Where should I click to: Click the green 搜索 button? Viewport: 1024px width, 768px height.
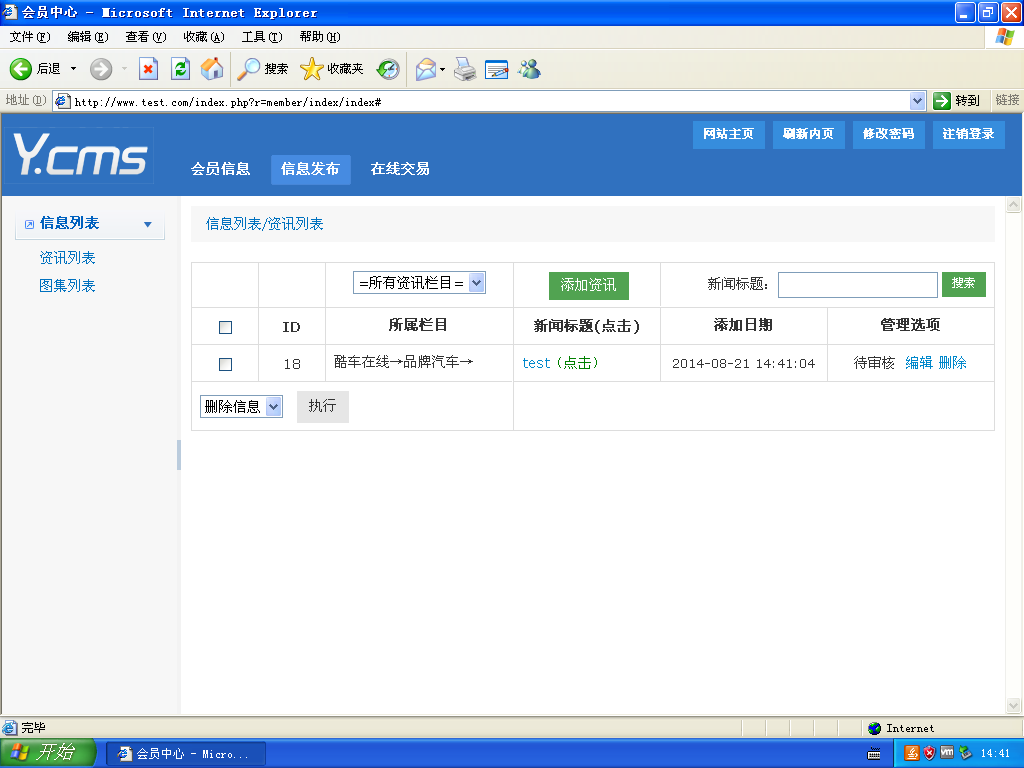963,283
